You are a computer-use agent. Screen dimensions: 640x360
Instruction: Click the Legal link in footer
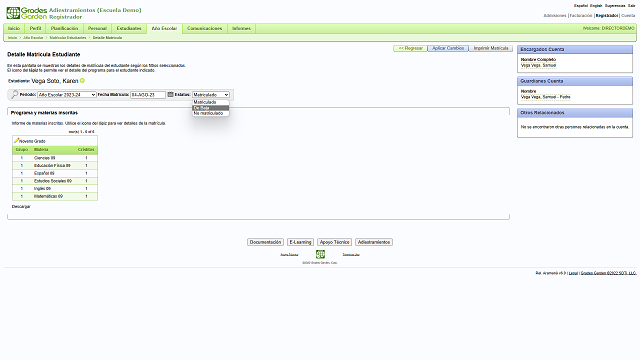point(573,273)
